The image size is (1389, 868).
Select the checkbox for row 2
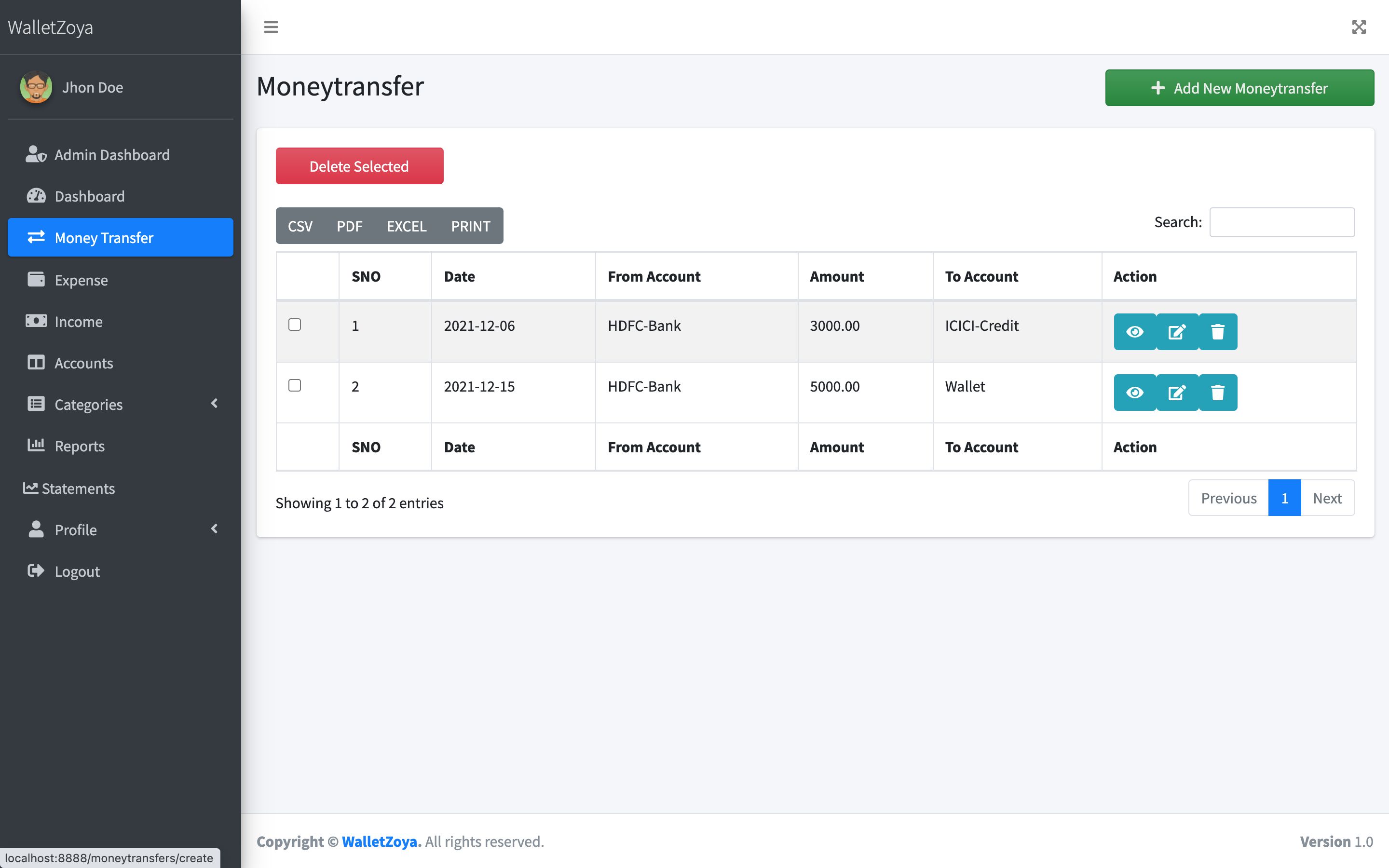tap(295, 385)
